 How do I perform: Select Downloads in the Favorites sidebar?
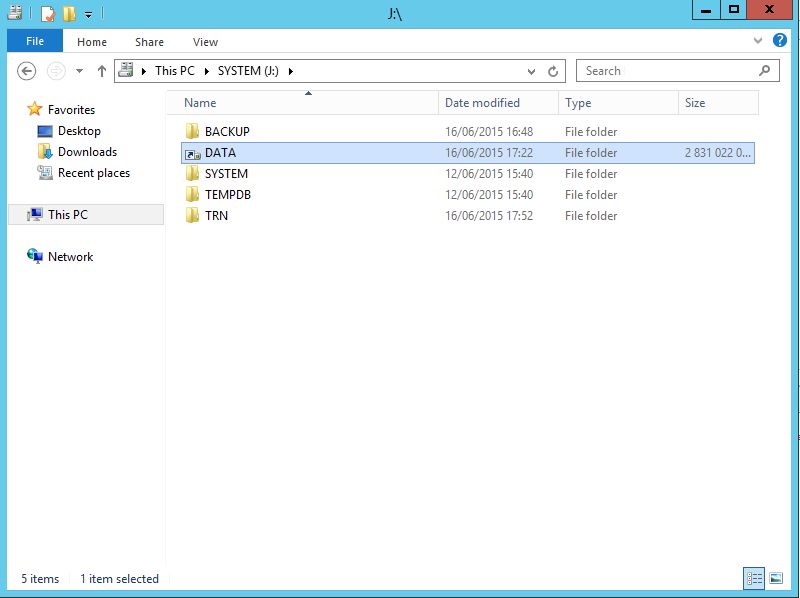tap(89, 150)
